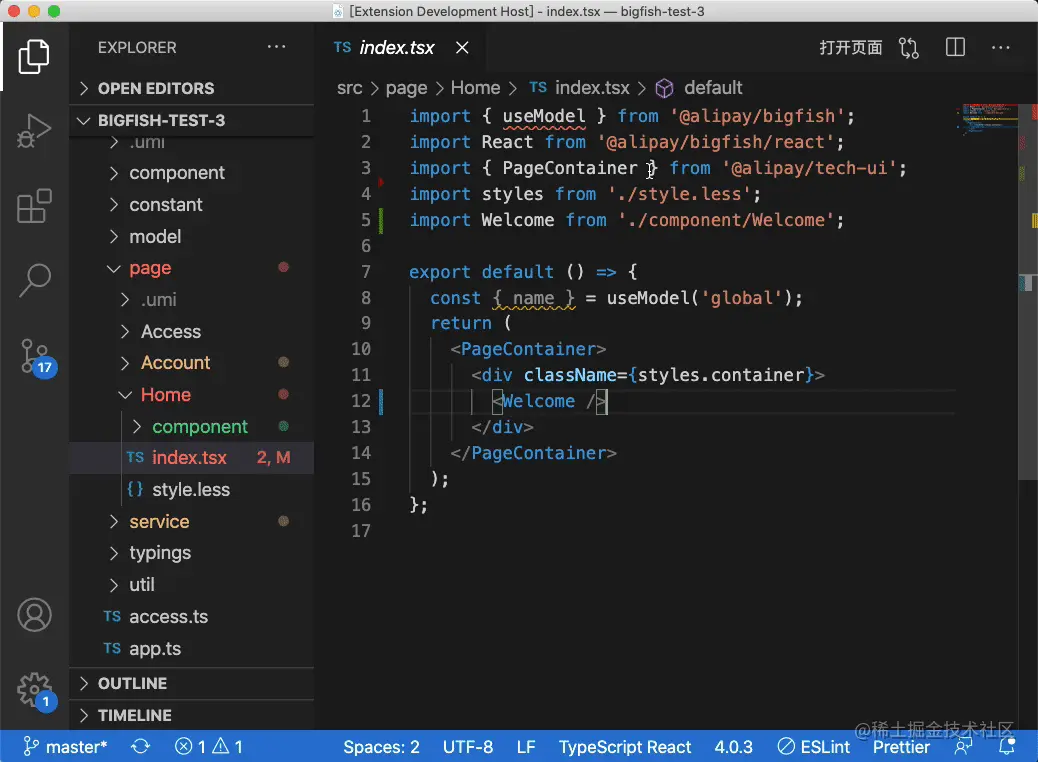Change end of line via LF

526,747
